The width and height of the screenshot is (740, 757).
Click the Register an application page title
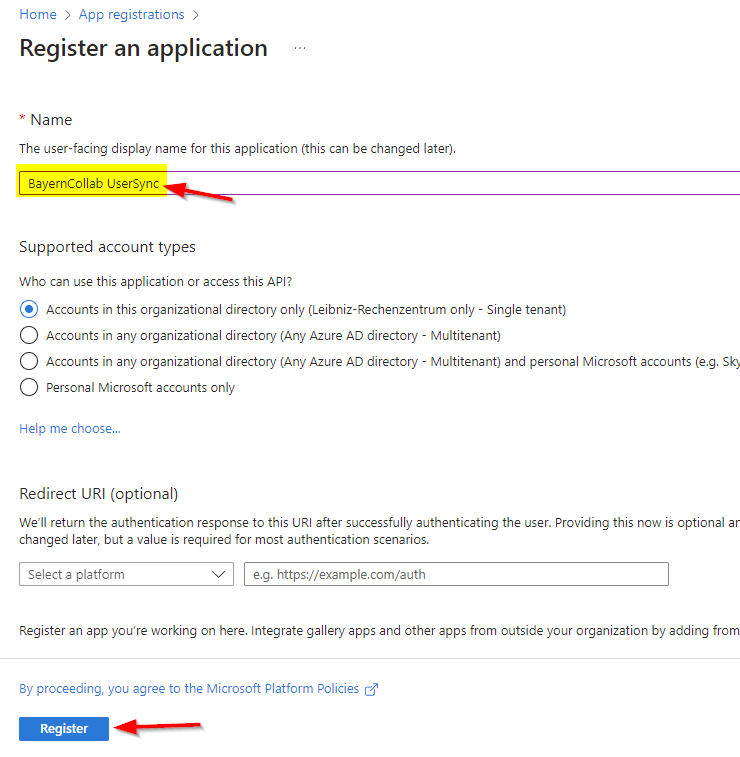pos(144,48)
